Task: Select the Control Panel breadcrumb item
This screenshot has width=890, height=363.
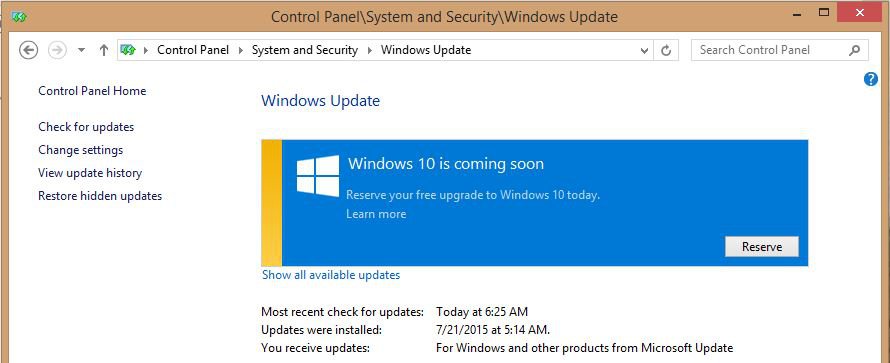Action: pyautogui.click(x=193, y=50)
